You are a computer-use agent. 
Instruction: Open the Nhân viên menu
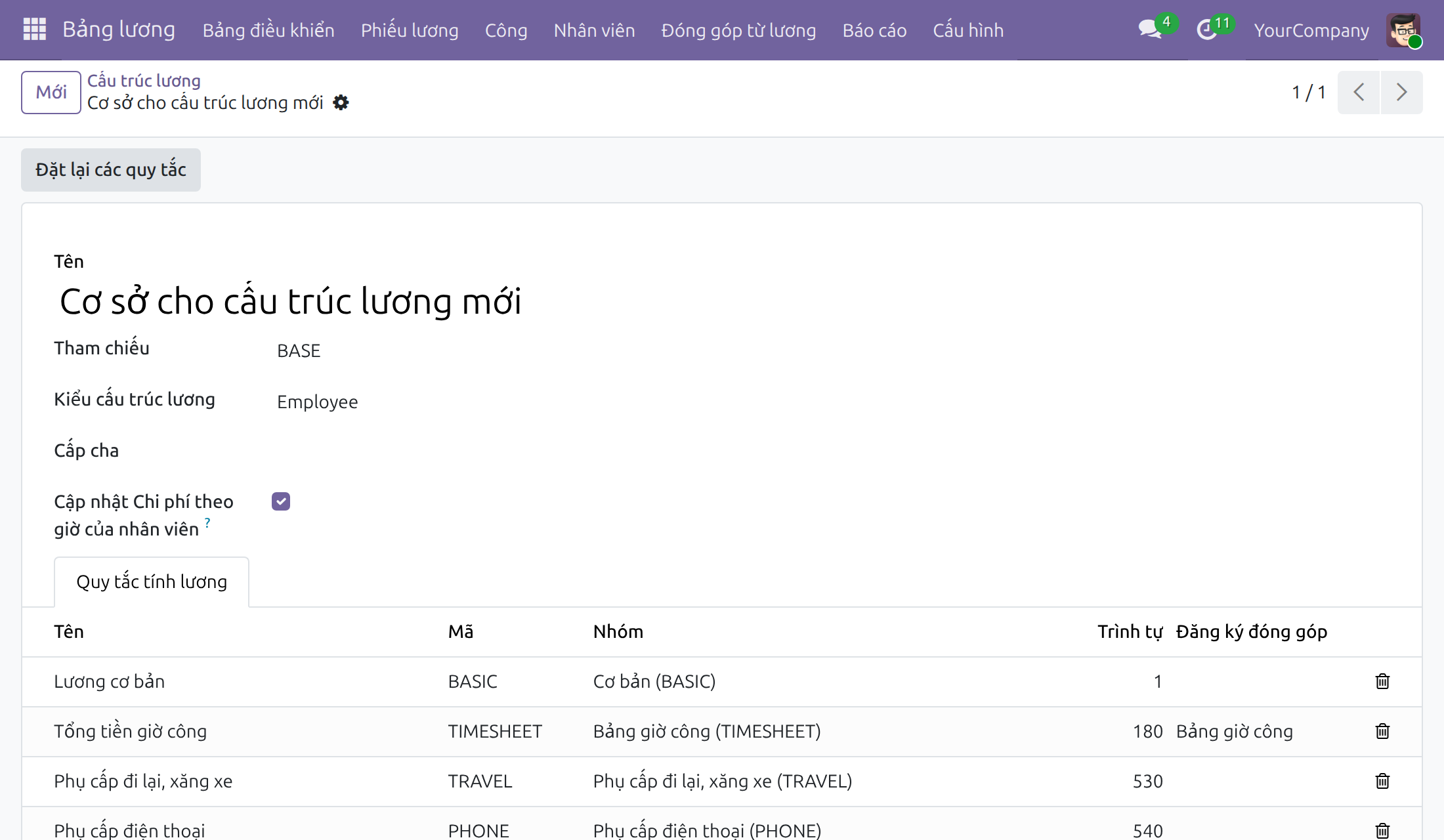coord(594,30)
